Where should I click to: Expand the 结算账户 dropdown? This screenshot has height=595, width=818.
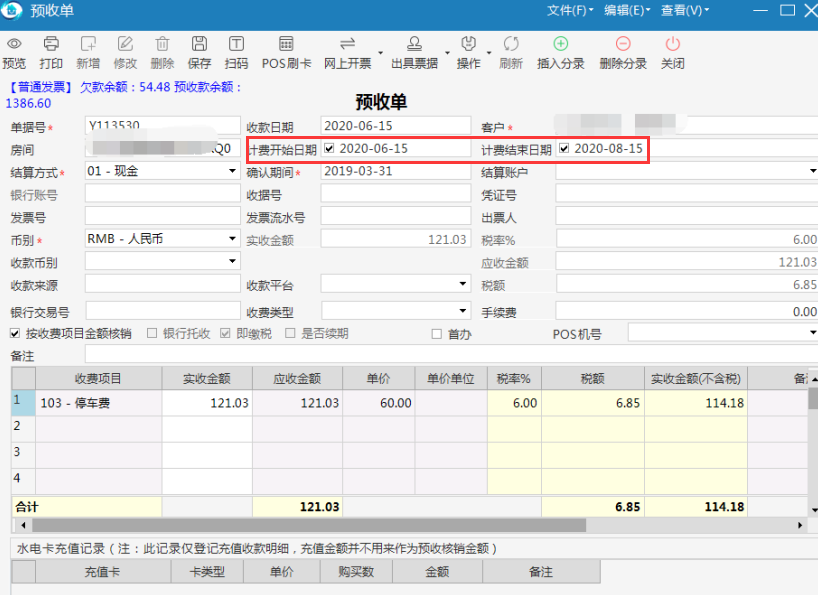click(812, 171)
